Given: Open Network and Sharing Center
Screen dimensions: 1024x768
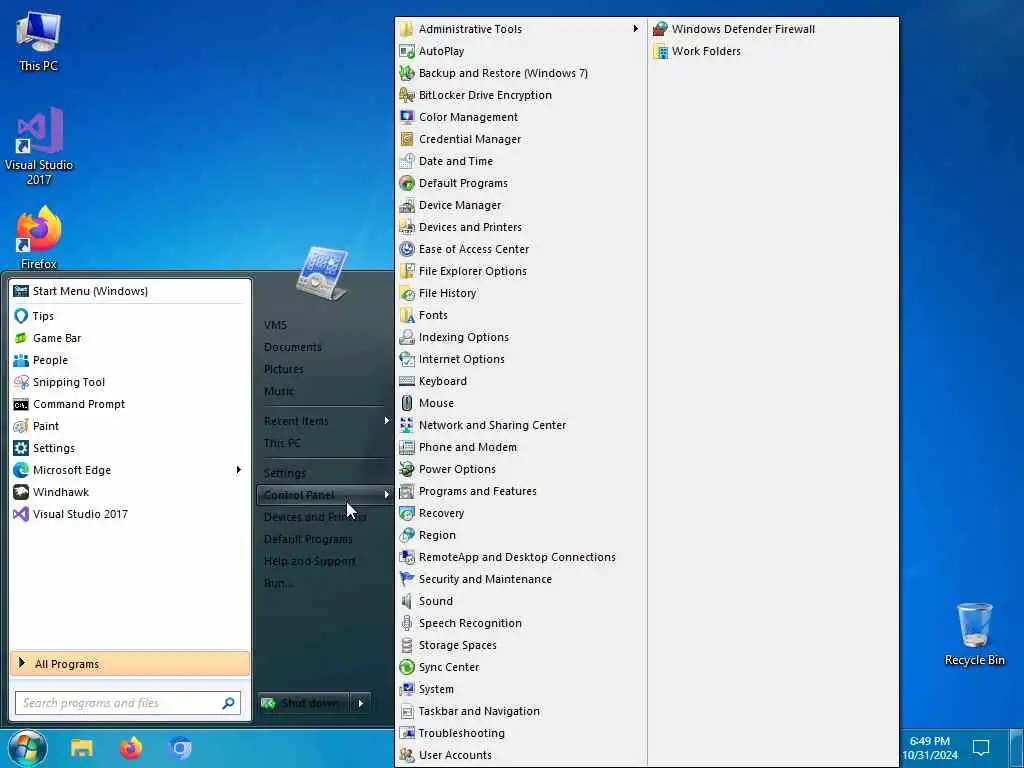Looking at the screenshot, I should coord(520,425).
